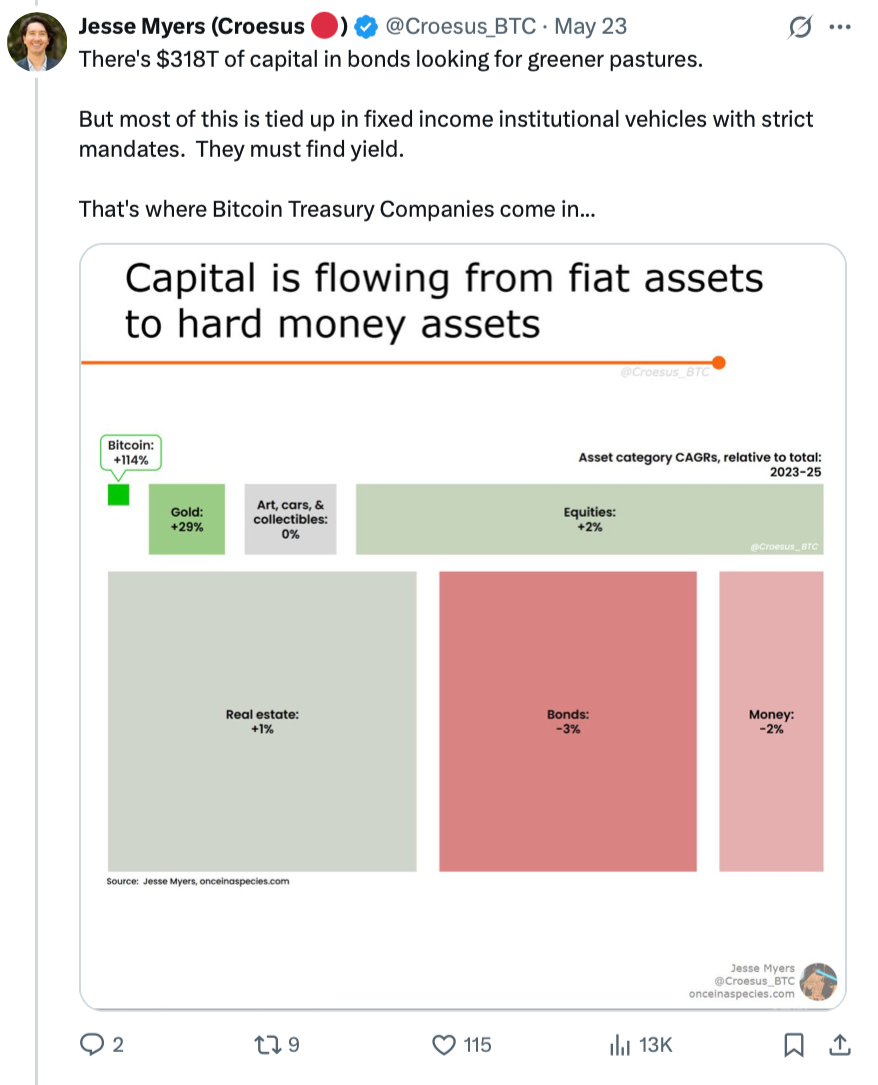Open the reply comment icon
The height and width of the screenshot is (1085, 878).
(93, 1045)
